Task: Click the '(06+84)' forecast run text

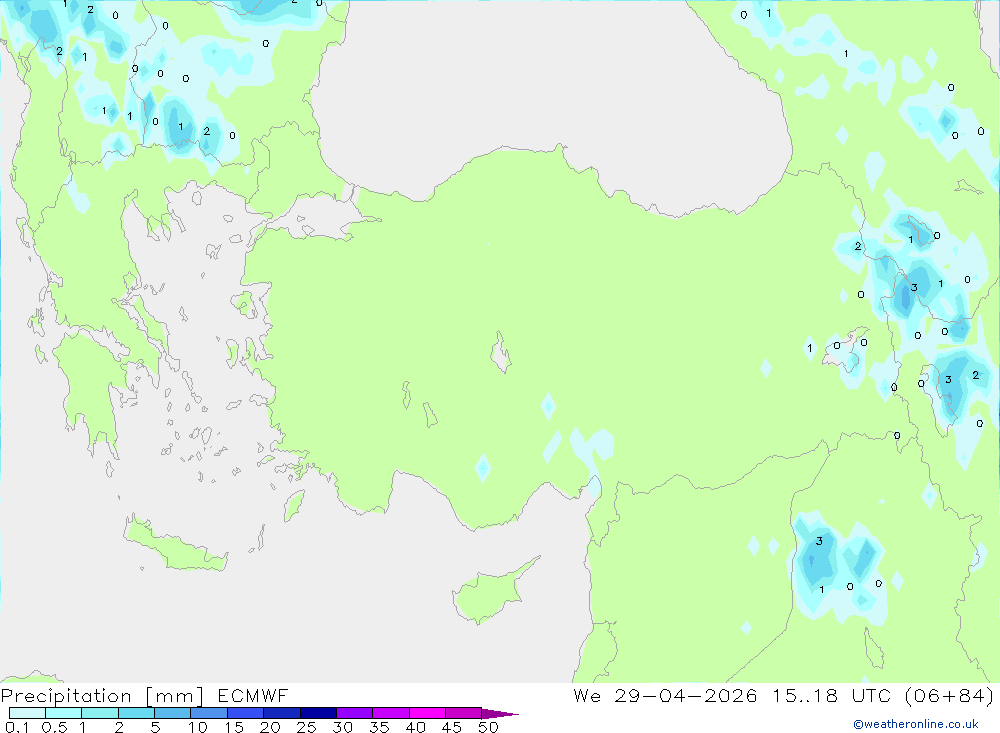Action: click(949, 695)
